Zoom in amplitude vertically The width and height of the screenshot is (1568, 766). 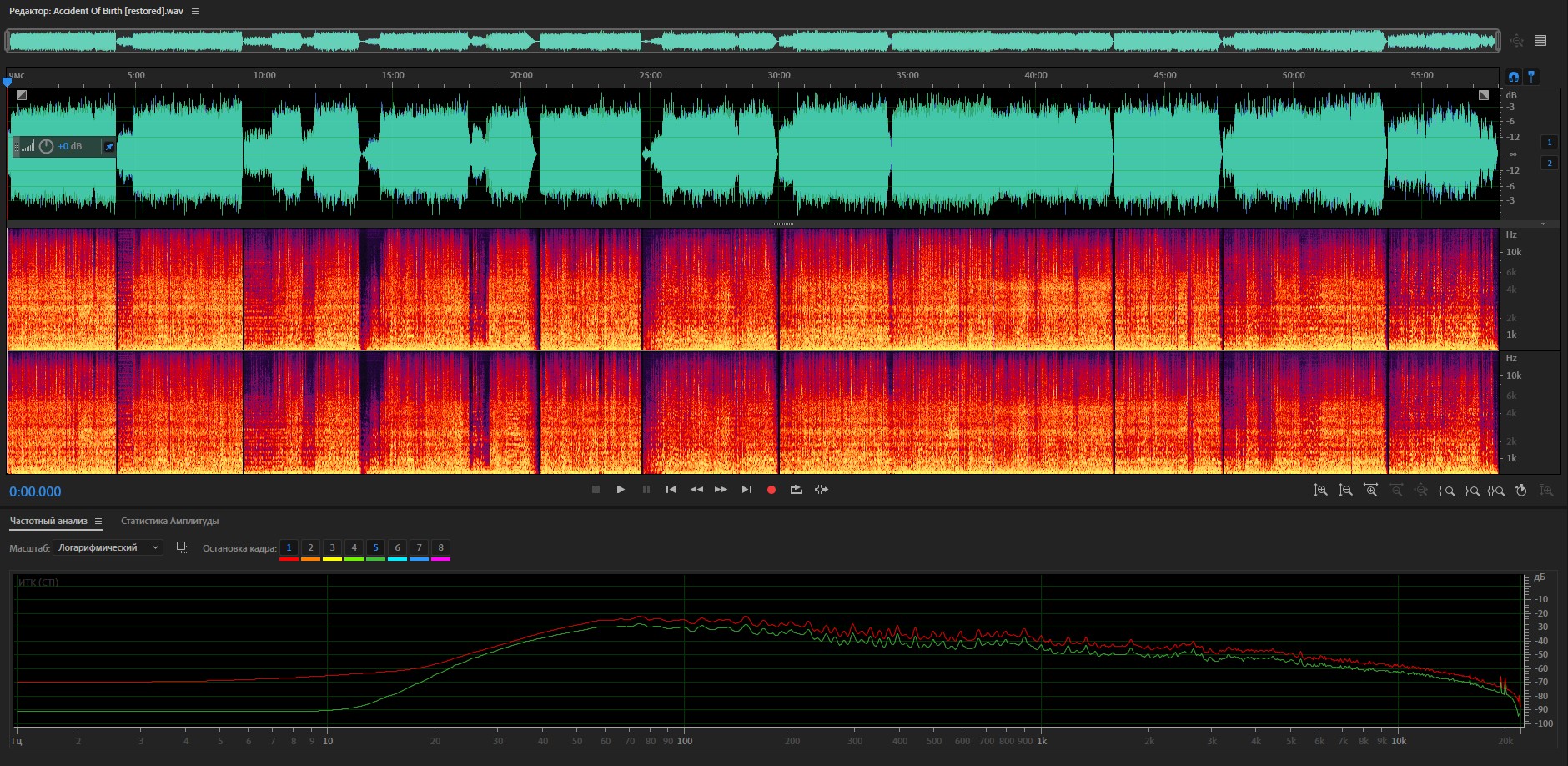click(1320, 491)
